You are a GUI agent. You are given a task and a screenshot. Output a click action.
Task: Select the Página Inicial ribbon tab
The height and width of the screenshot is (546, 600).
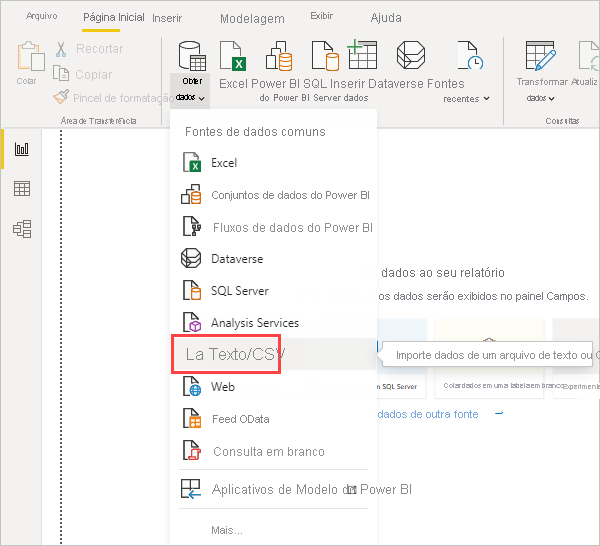(x=114, y=18)
